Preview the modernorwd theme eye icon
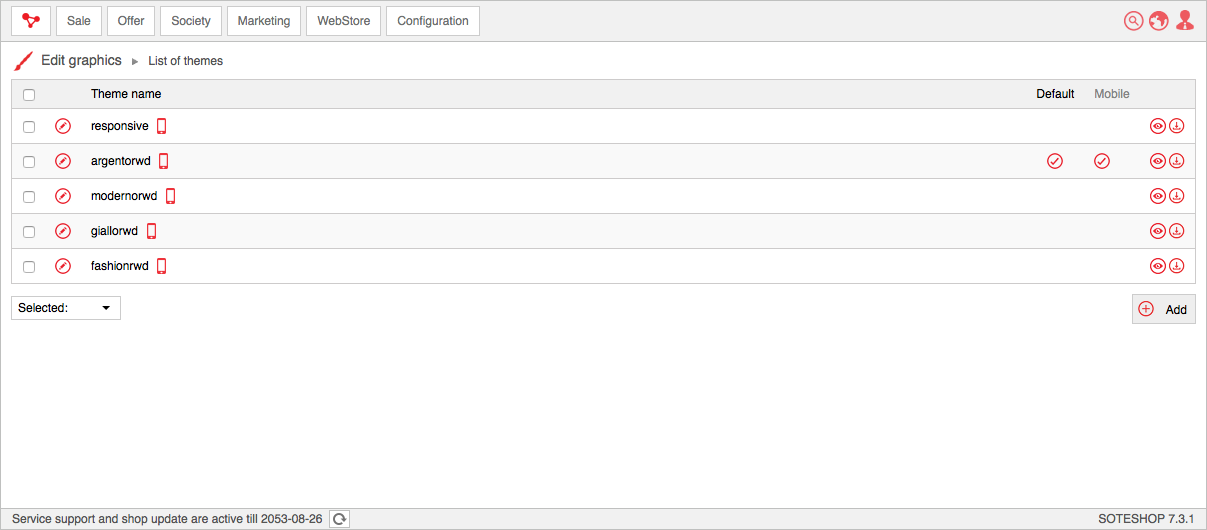The height and width of the screenshot is (530, 1207). (x=1158, y=196)
